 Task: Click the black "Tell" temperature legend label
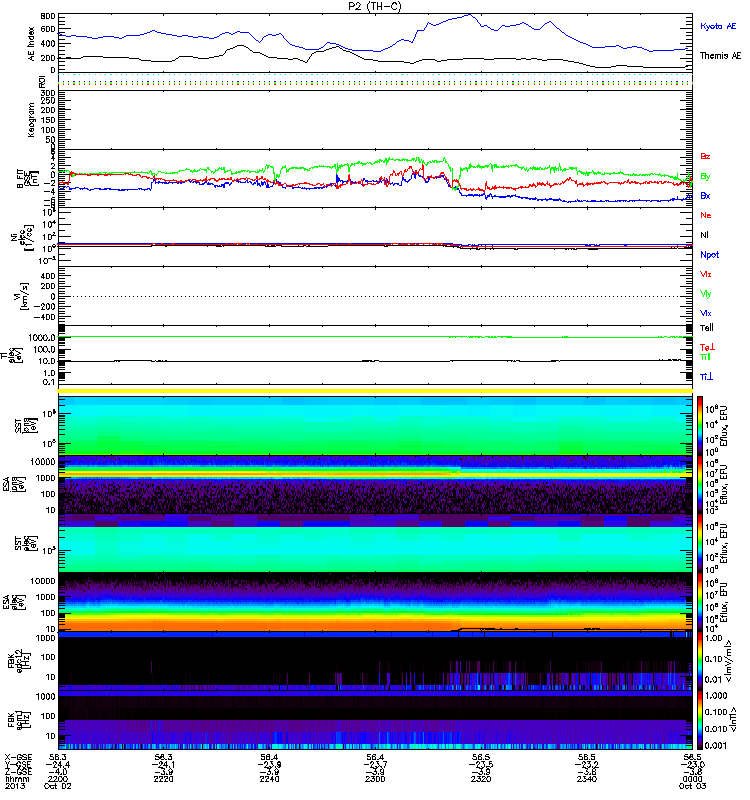[x=707, y=328]
